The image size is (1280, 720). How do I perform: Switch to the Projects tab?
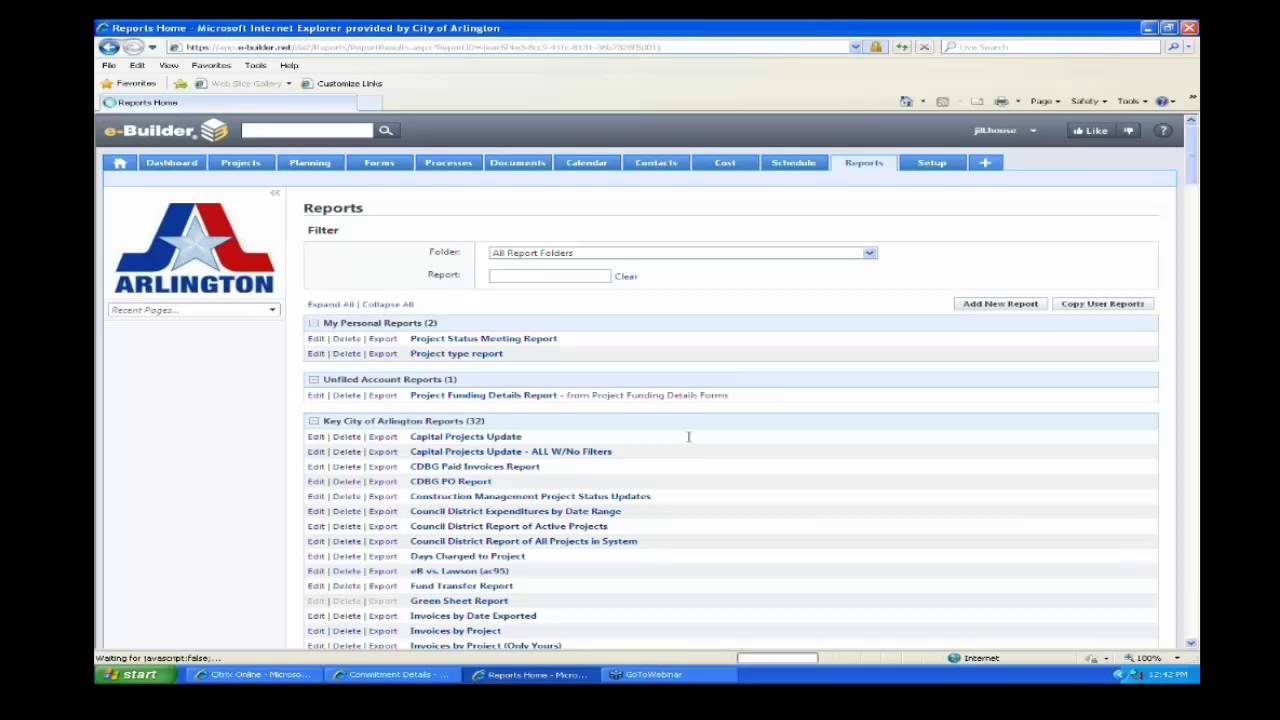(241, 163)
